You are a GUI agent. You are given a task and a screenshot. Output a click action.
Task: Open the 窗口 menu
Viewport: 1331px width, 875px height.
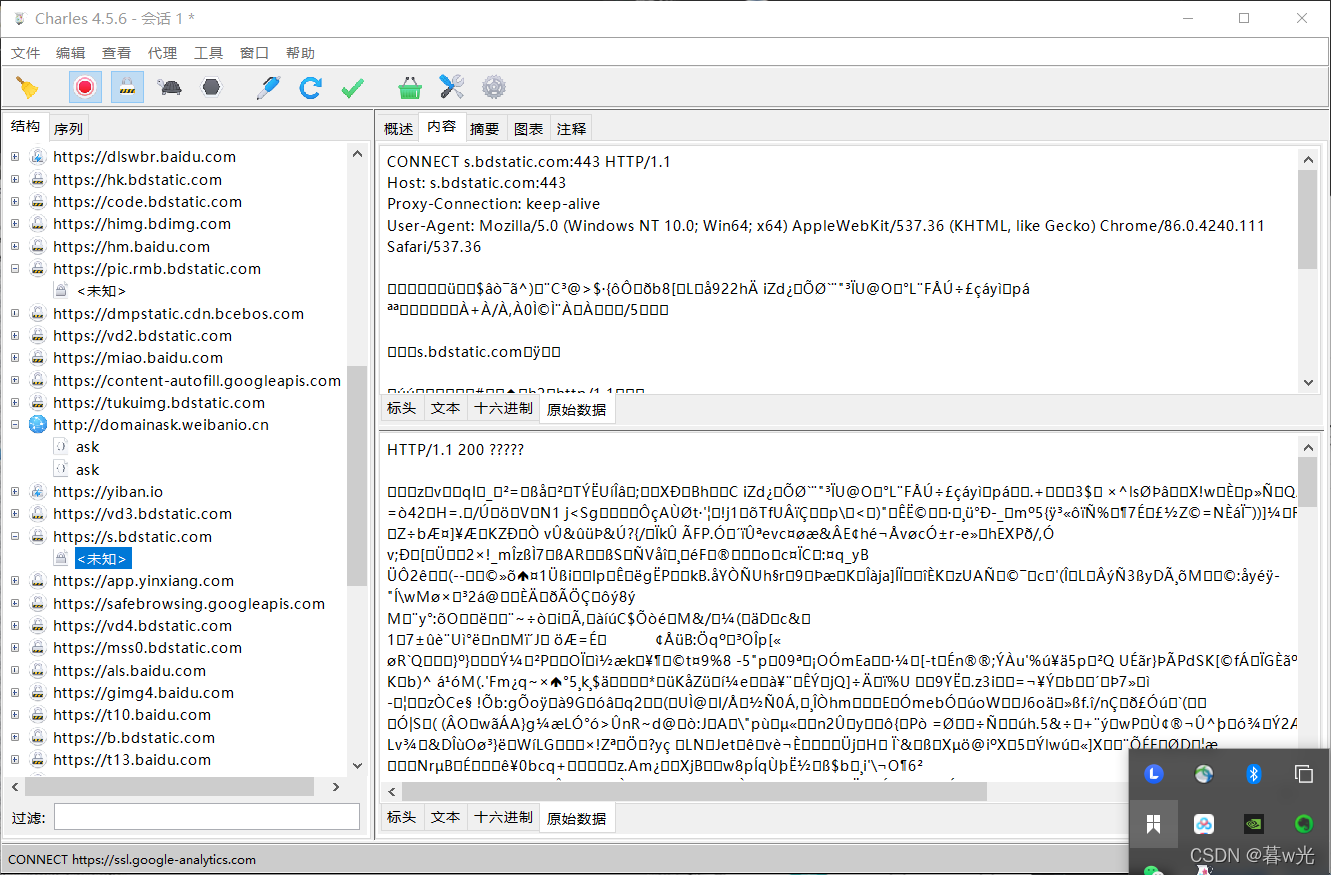254,53
